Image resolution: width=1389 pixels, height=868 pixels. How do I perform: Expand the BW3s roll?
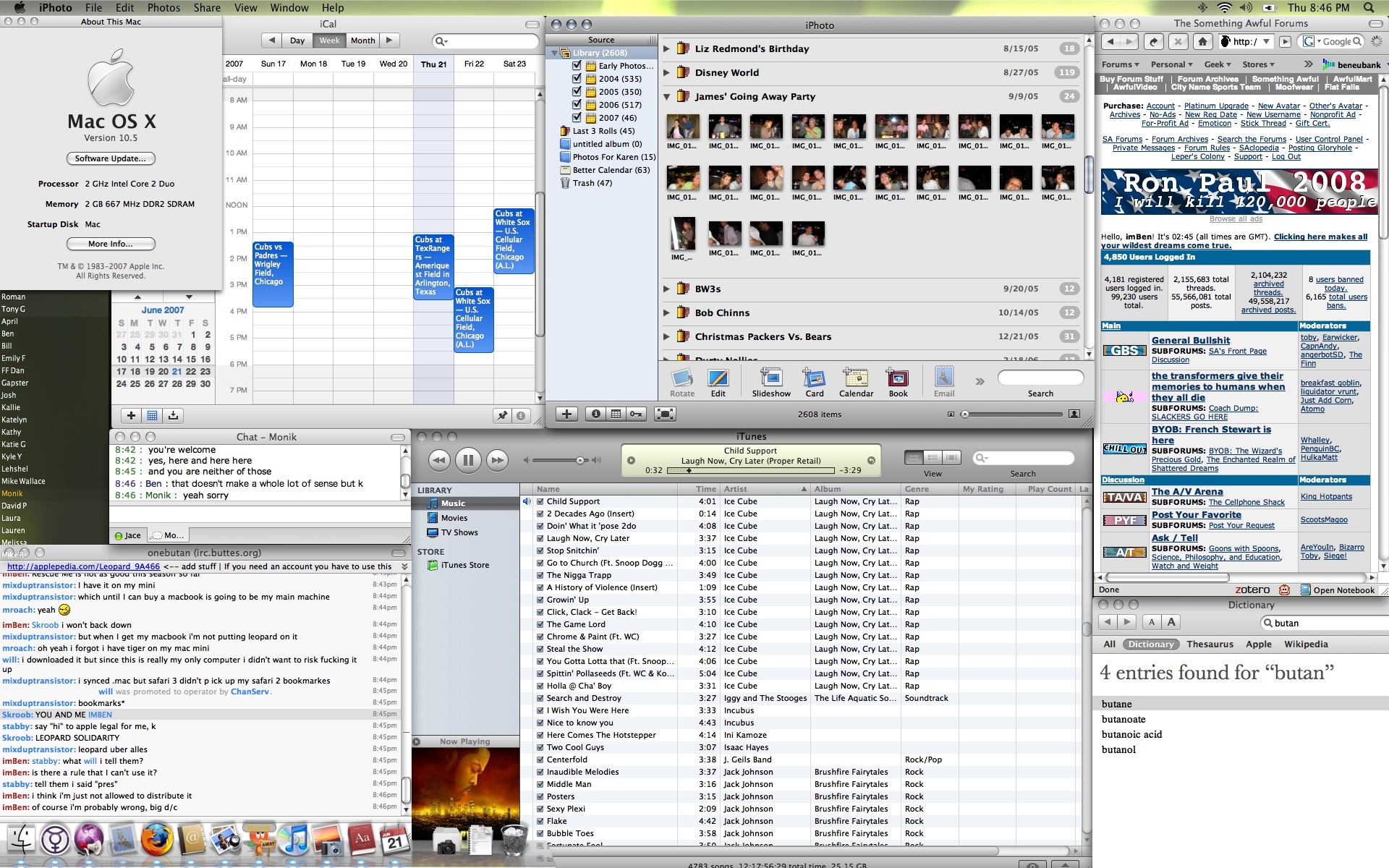coord(666,289)
